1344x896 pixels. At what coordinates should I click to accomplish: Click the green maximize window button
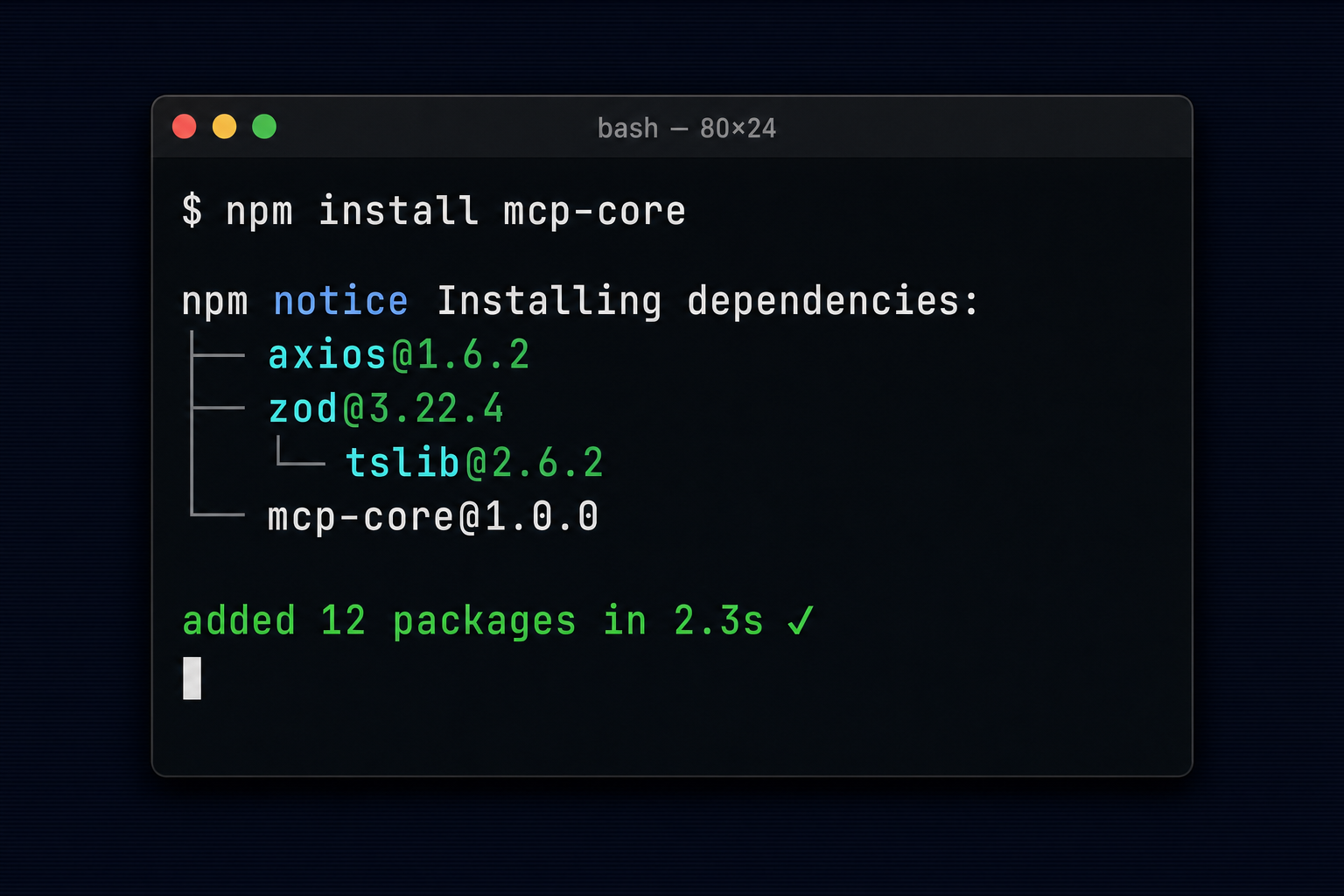coord(264,127)
